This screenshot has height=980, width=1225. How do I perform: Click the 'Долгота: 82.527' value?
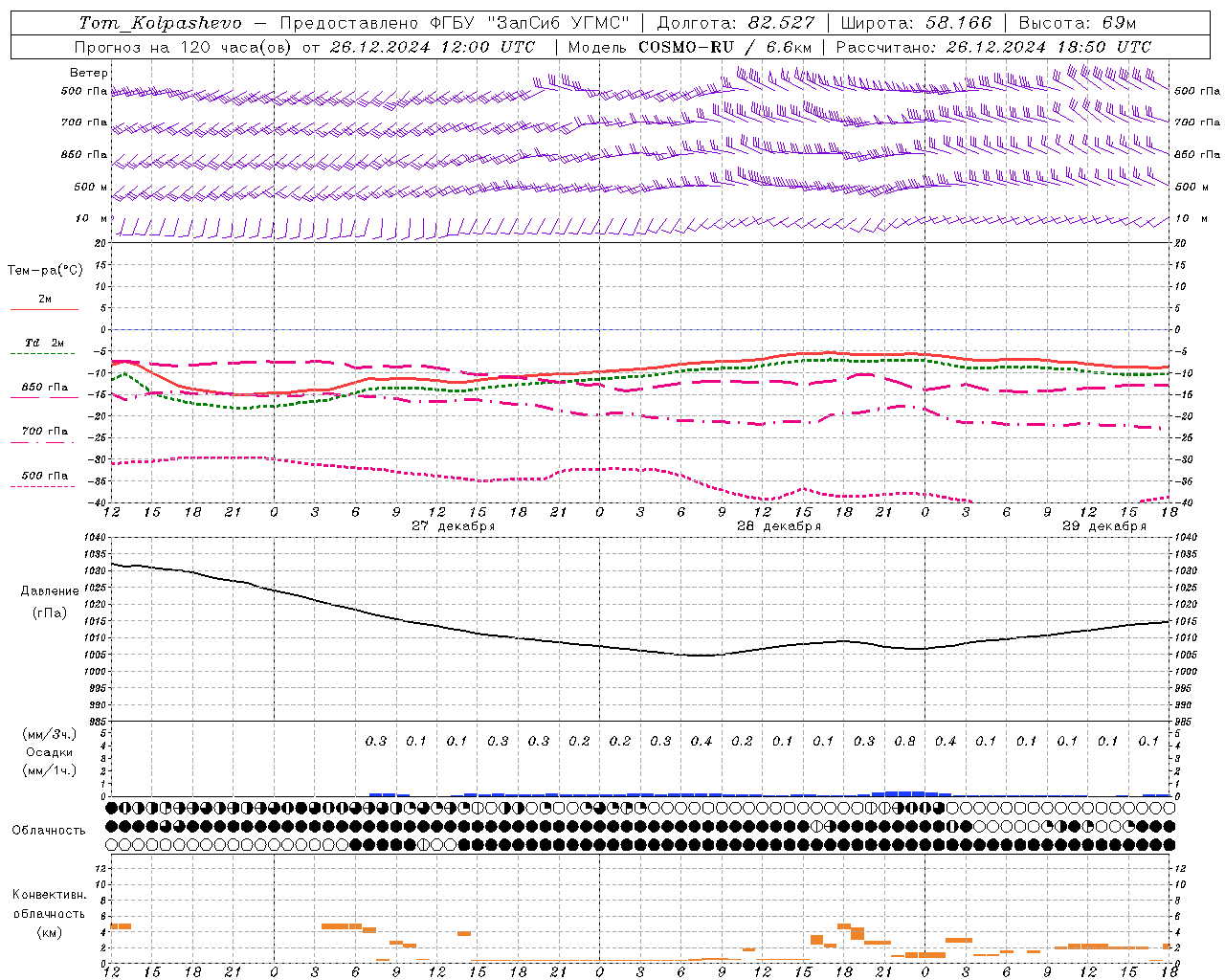[735, 23]
